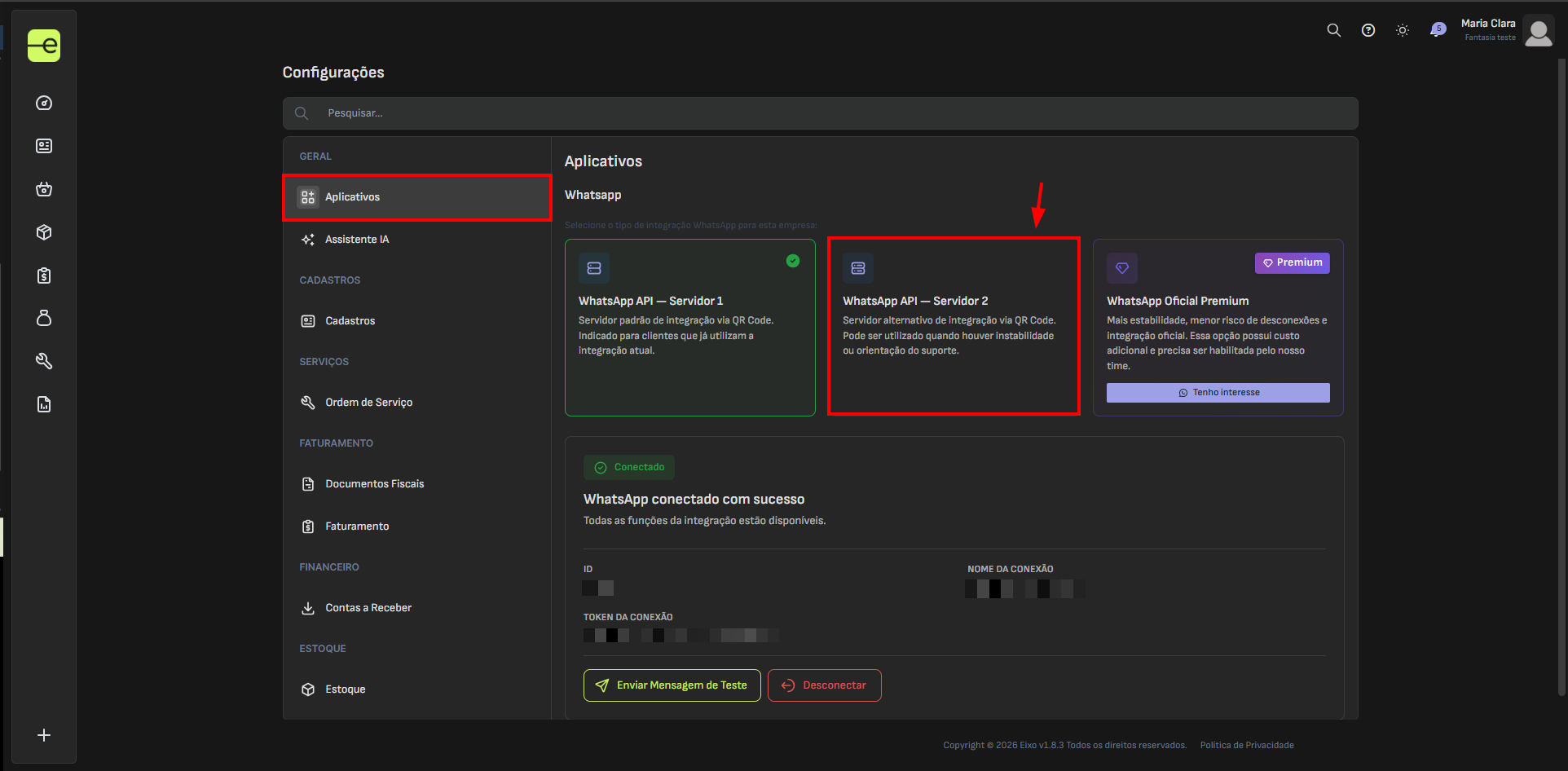Click the Estoque cube icon
Viewport: 1568px width, 771px height.
(x=308, y=689)
